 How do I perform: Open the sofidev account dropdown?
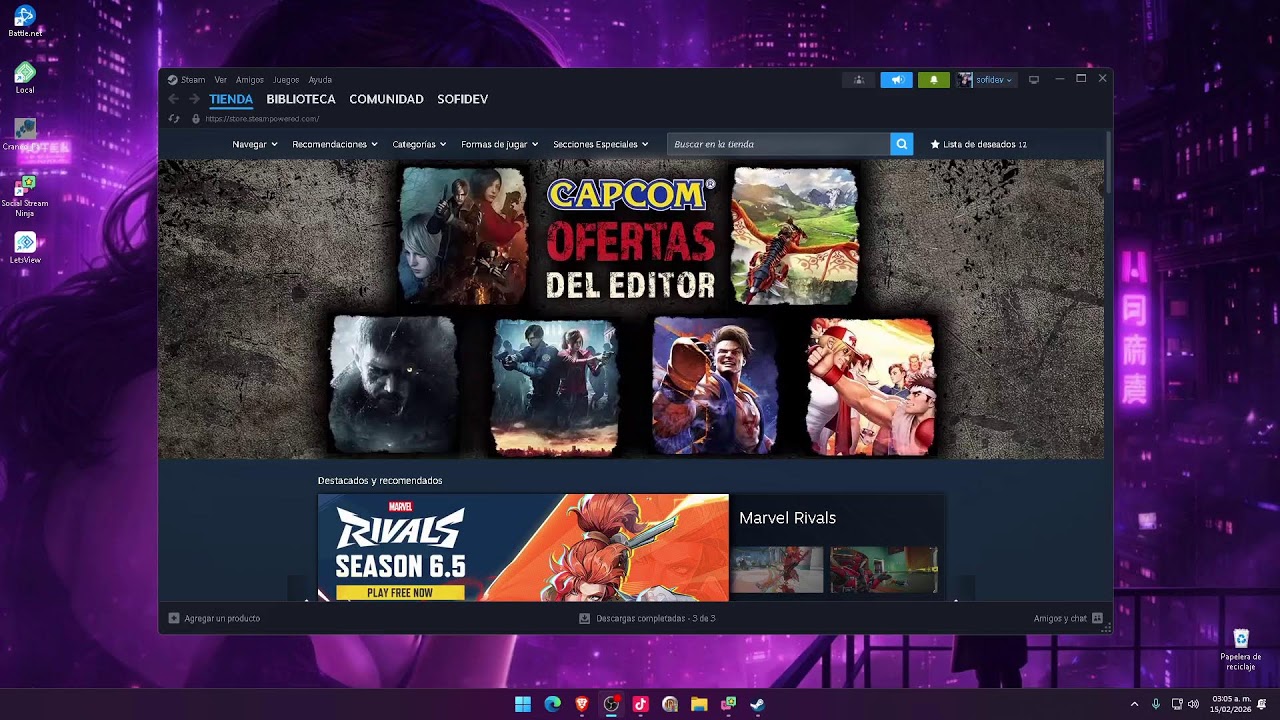pos(994,80)
